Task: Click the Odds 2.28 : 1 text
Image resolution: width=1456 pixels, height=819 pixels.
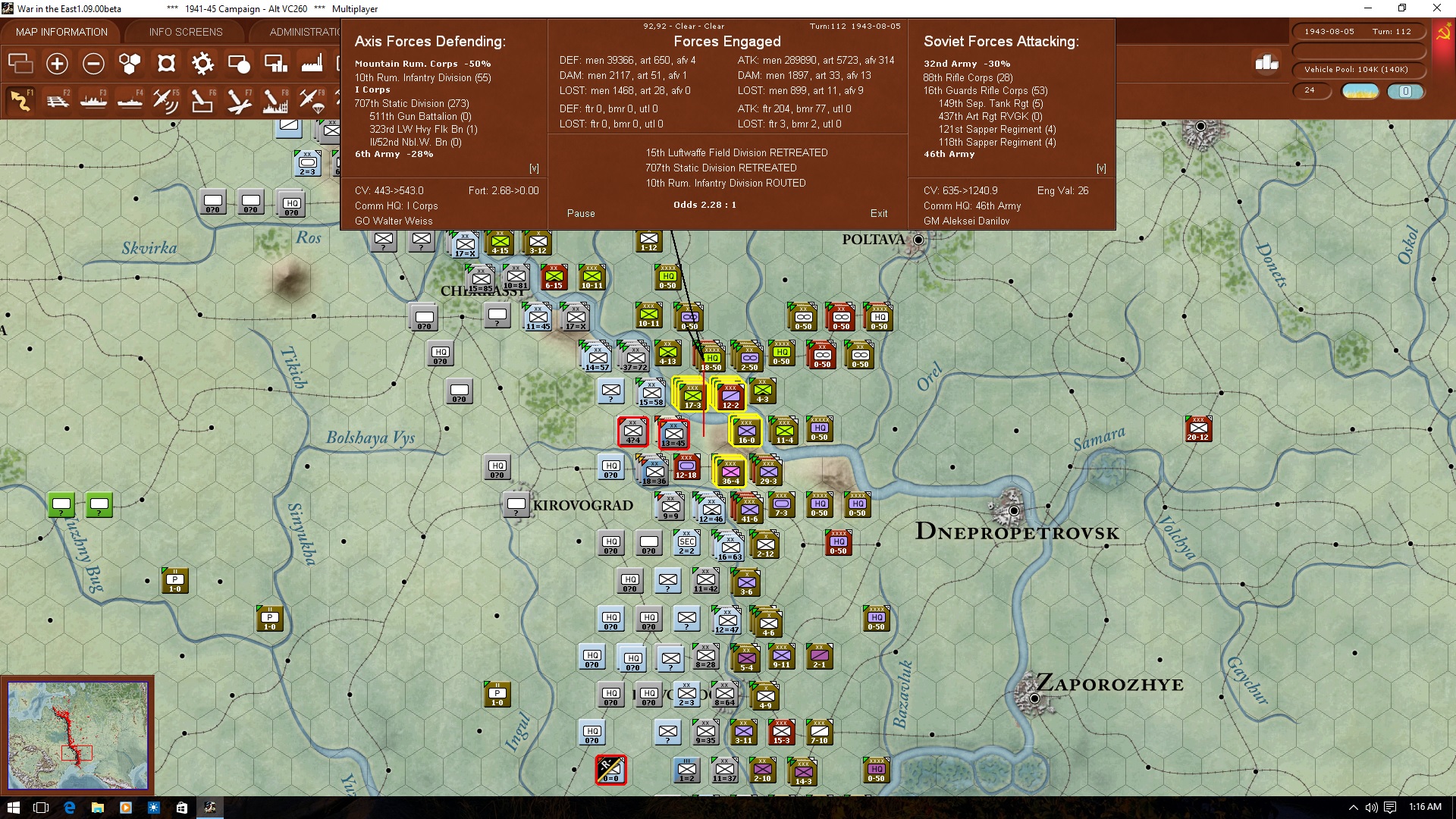Action: [704, 205]
